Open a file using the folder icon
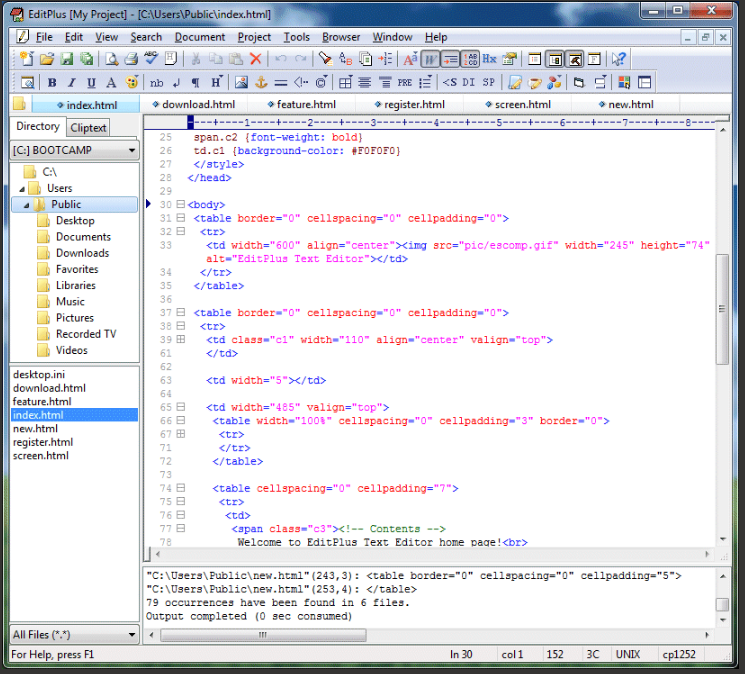The height and width of the screenshot is (674, 745). [47, 59]
